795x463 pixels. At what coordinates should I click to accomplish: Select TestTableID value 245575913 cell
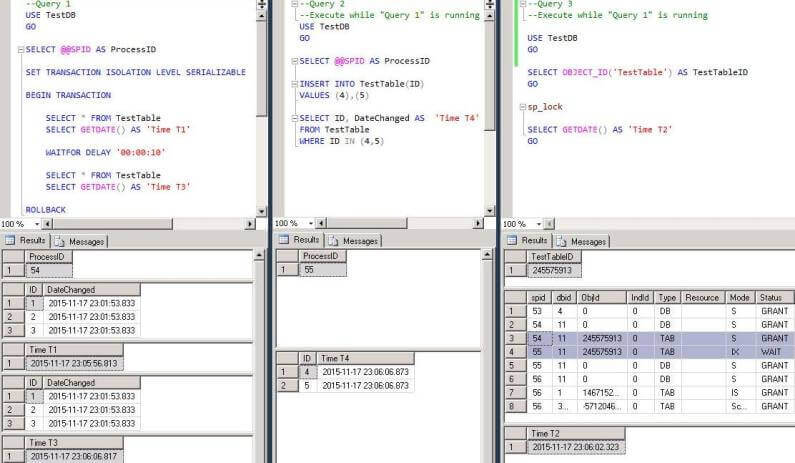tap(554, 270)
